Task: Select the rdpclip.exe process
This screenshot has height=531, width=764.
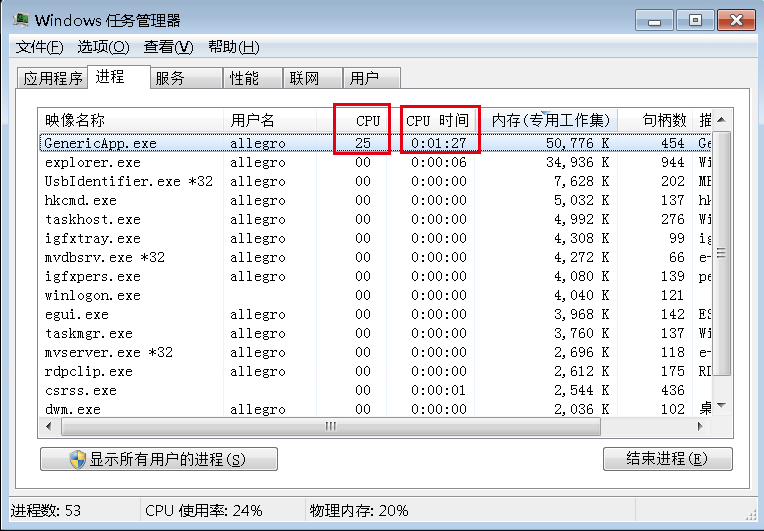Action: (x=375, y=371)
